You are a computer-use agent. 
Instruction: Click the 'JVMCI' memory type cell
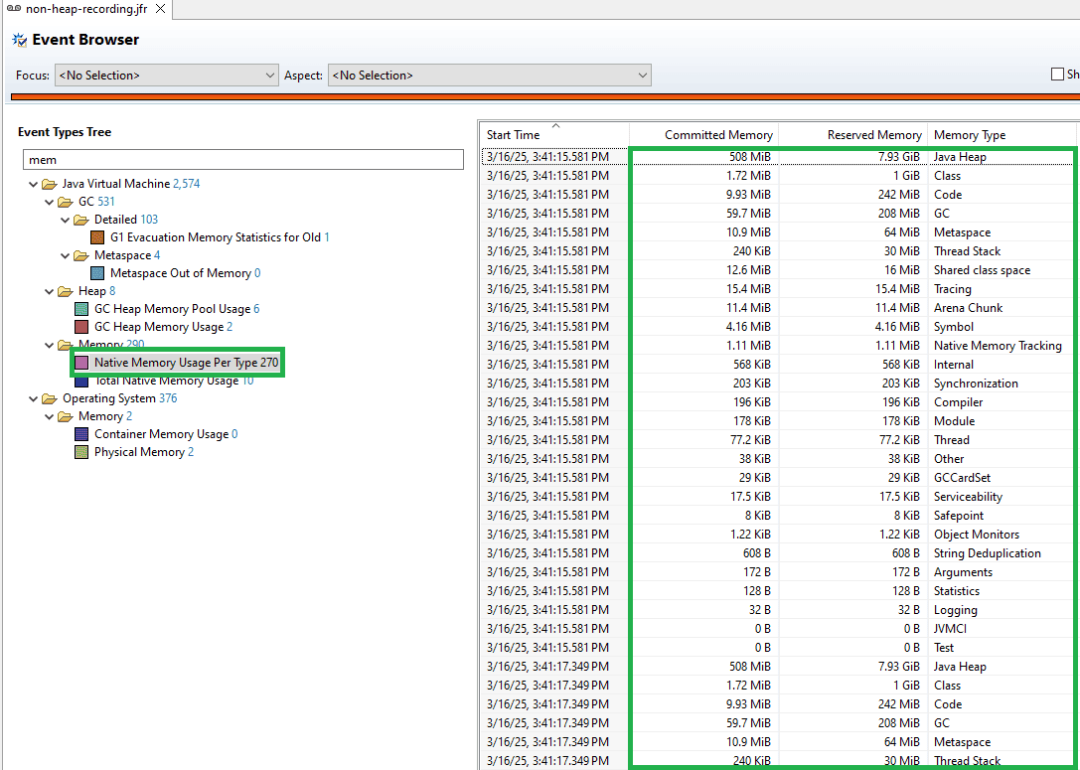click(x=950, y=629)
